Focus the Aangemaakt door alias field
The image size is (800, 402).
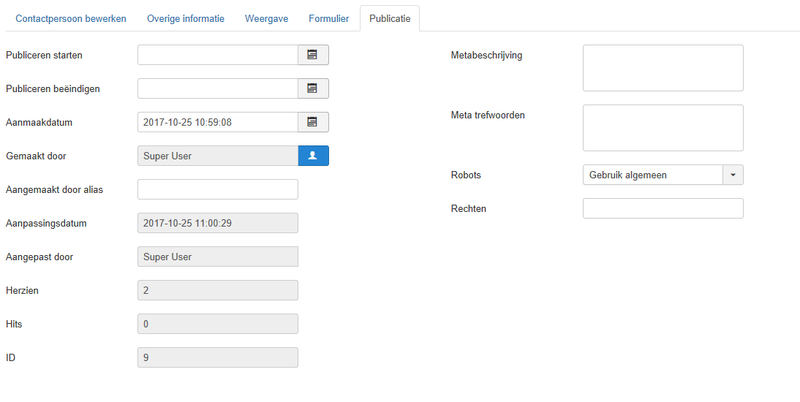(218, 190)
